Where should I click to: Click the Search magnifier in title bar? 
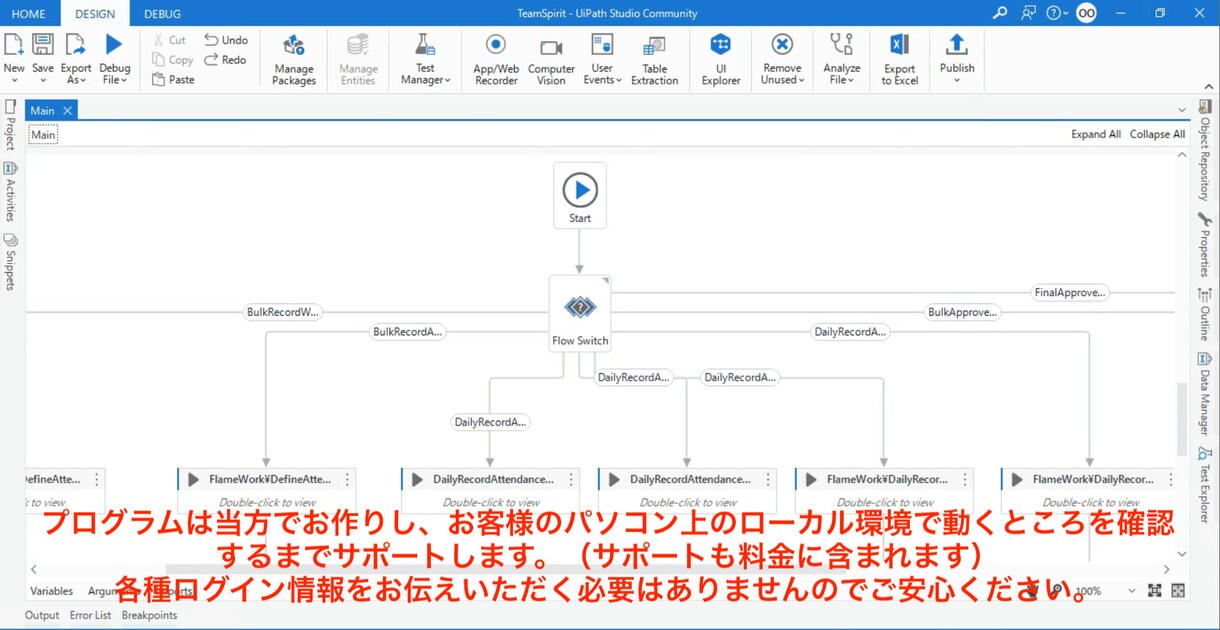click(1000, 13)
